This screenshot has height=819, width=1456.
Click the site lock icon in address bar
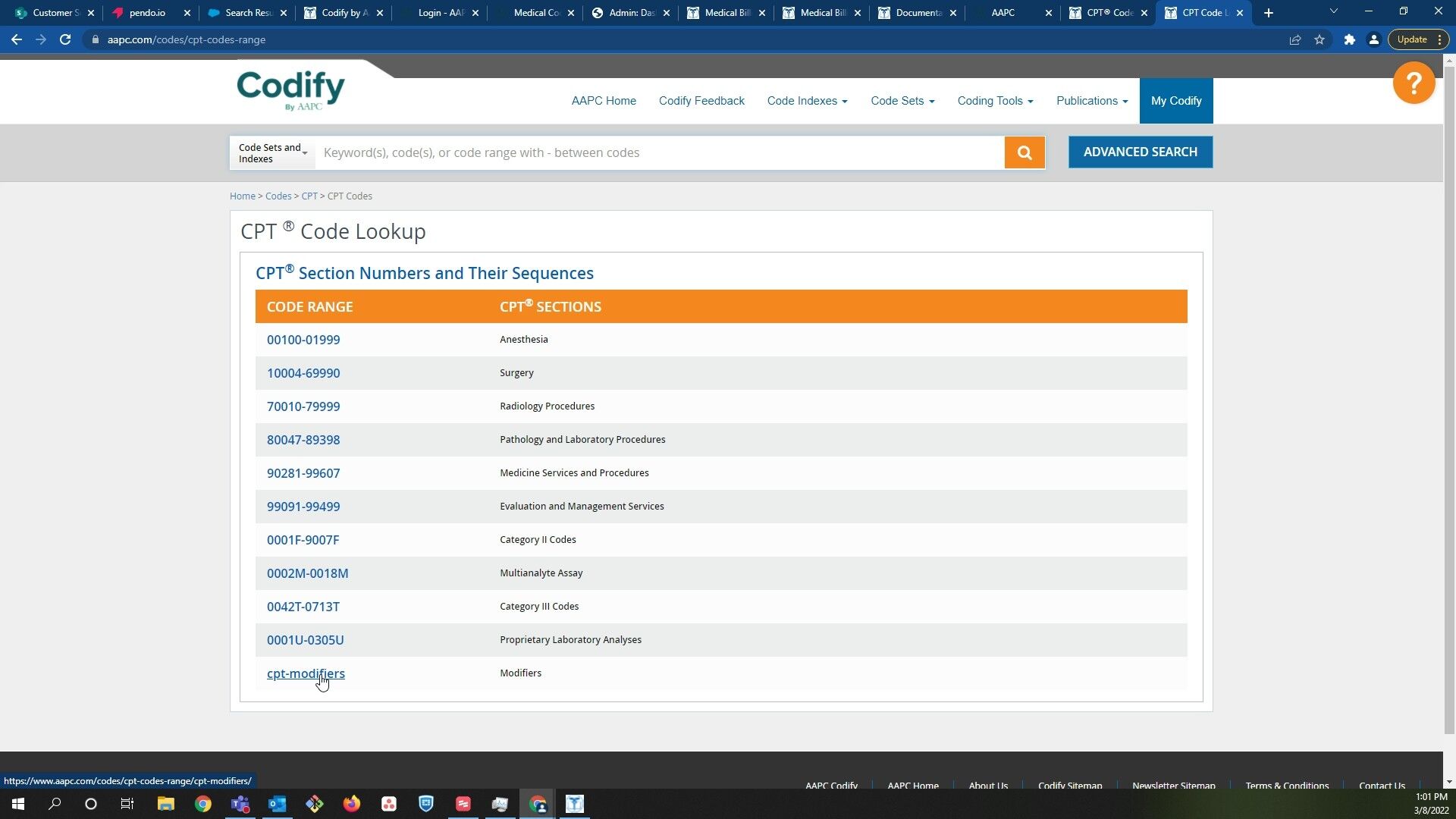click(95, 39)
